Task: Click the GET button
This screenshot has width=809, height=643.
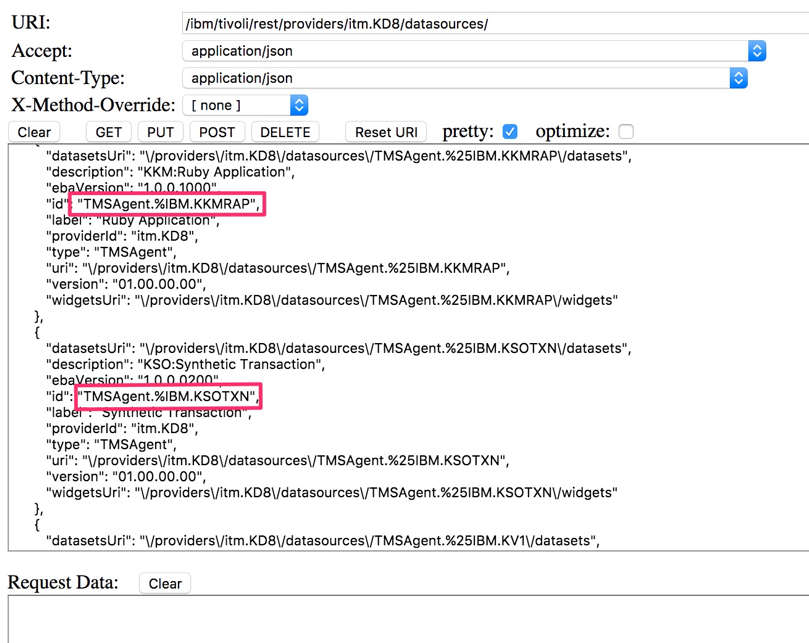Action: (x=108, y=132)
